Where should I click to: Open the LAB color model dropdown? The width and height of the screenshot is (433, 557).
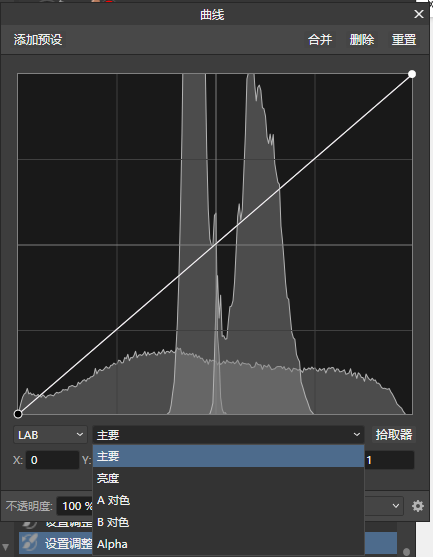(50, 435)
